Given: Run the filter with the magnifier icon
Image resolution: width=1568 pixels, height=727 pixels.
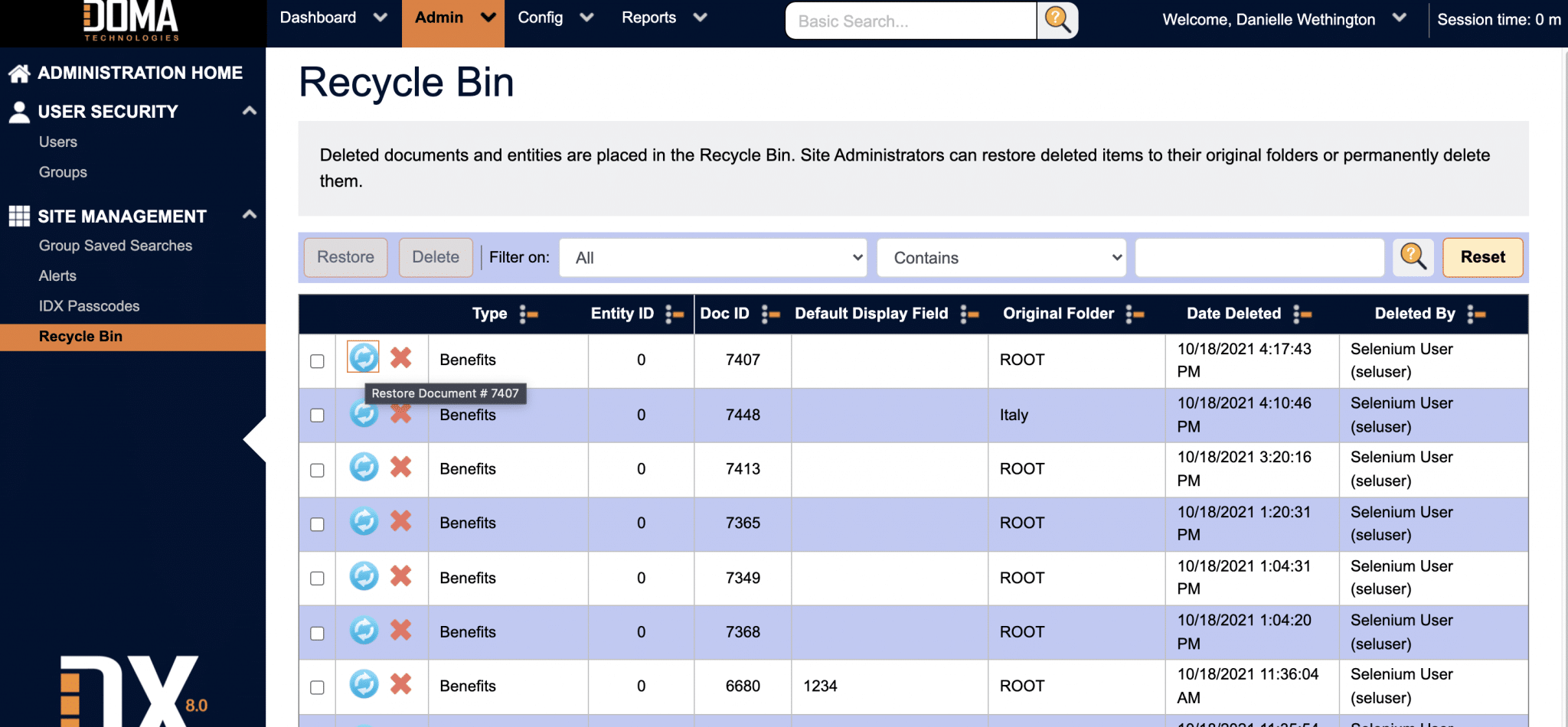Looking at the screenshot, I should [1413, 257].
